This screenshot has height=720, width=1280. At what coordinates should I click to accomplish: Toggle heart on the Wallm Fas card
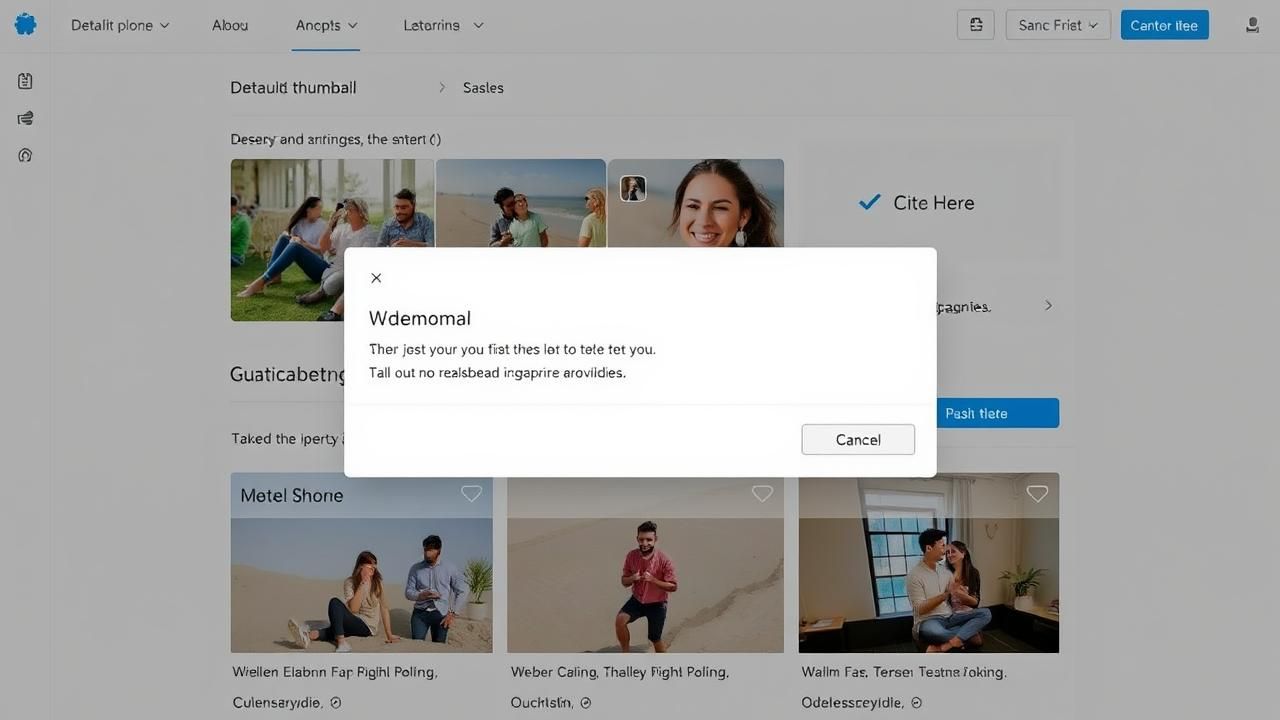(1037, 493)
